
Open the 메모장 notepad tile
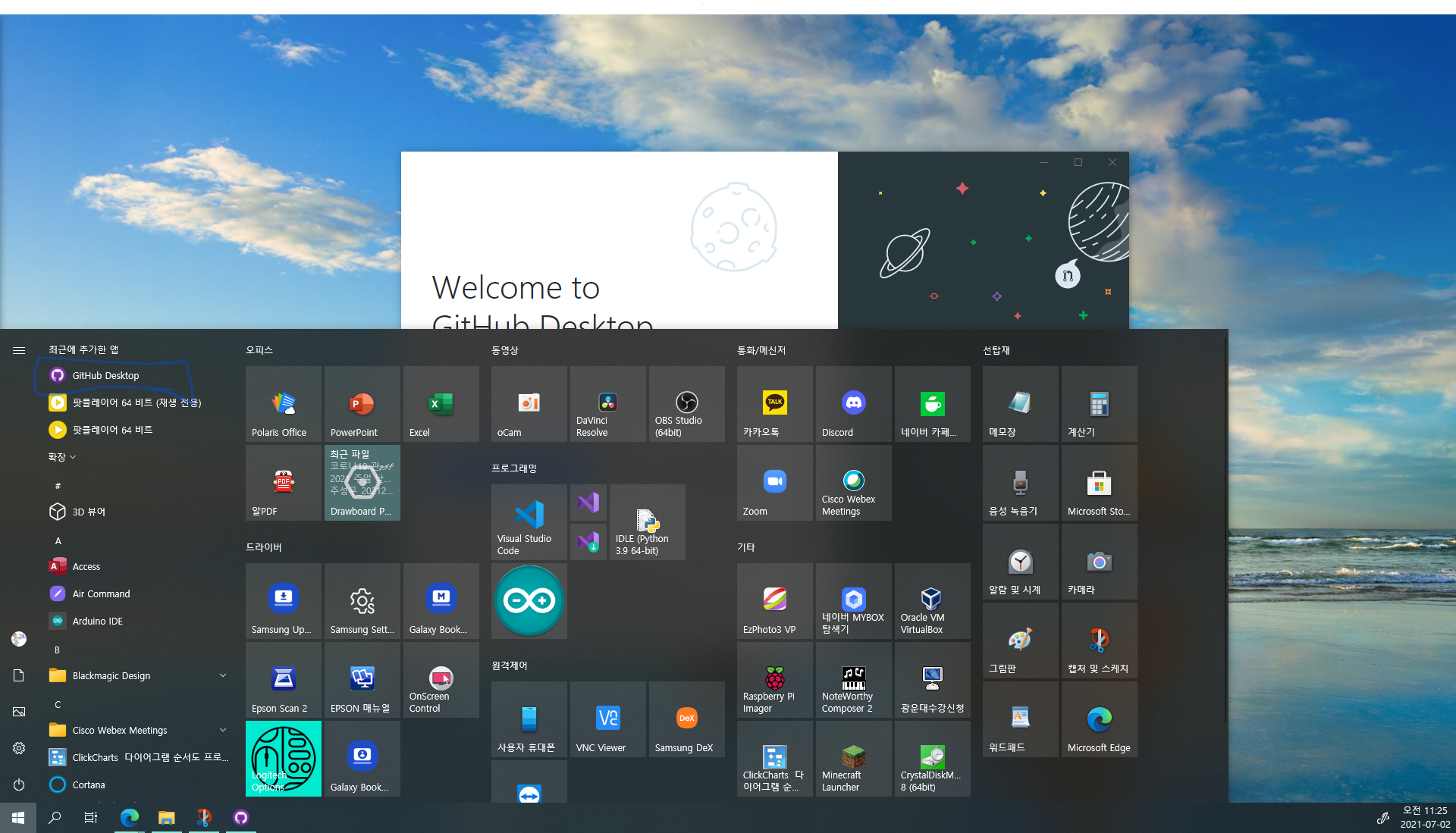[1021, 404]
